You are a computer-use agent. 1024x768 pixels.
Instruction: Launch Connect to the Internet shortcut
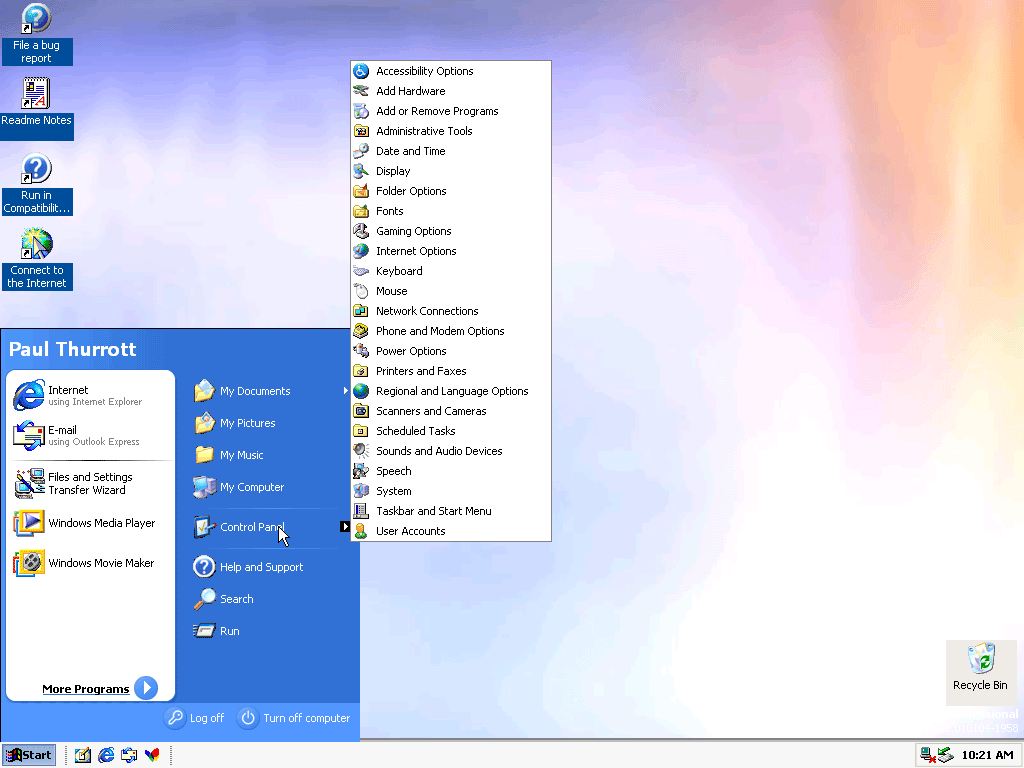(x=36, y=246)
